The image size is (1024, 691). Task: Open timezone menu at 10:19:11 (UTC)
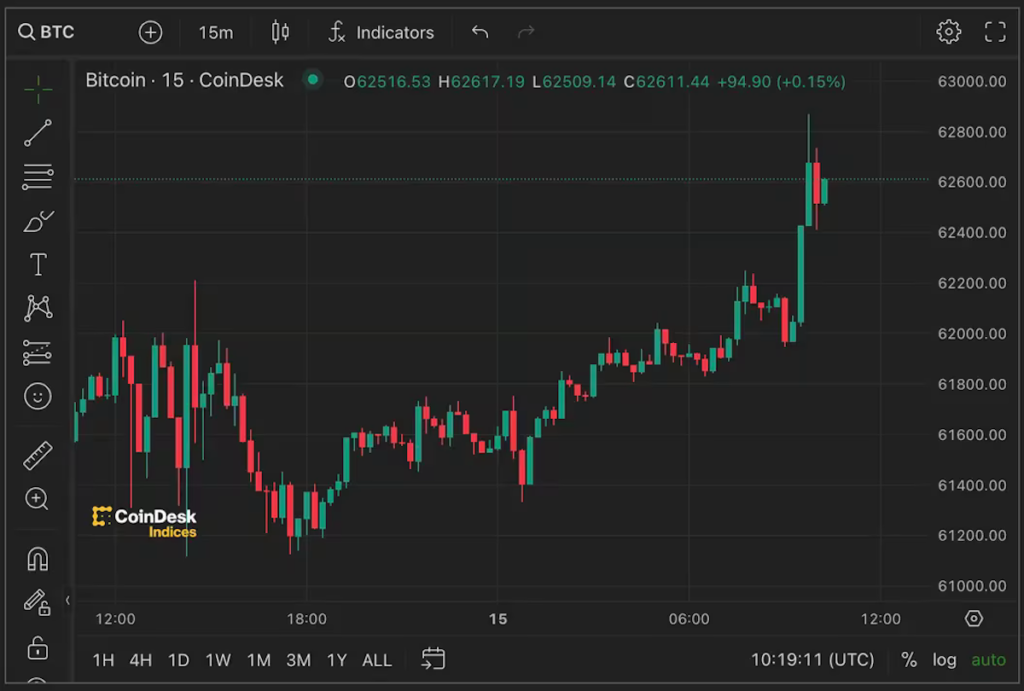[812, 660]
